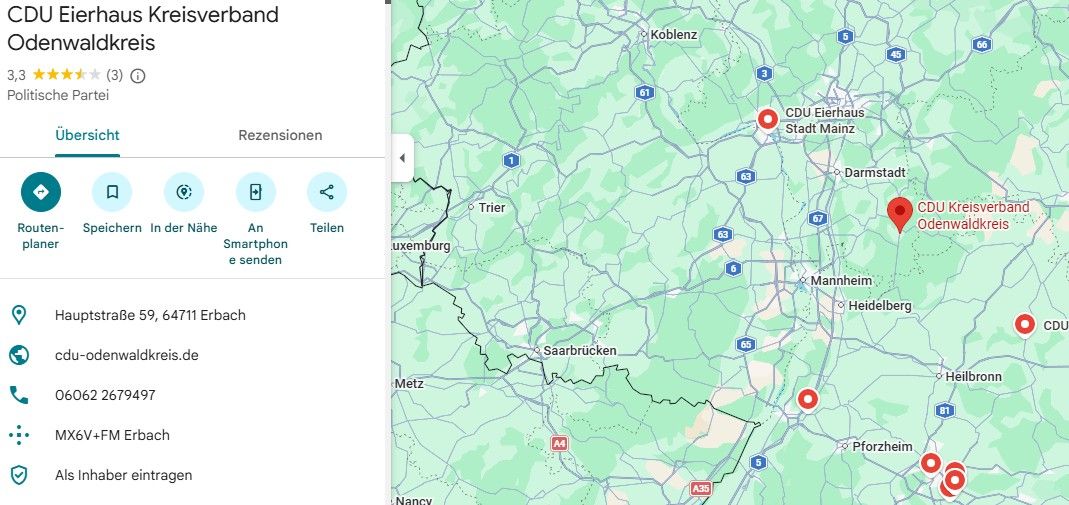Image resolution: width=1069 pixels, height=505 pixels.
Task: Click the Routenplaner directions icon
Action: point(40,192)
